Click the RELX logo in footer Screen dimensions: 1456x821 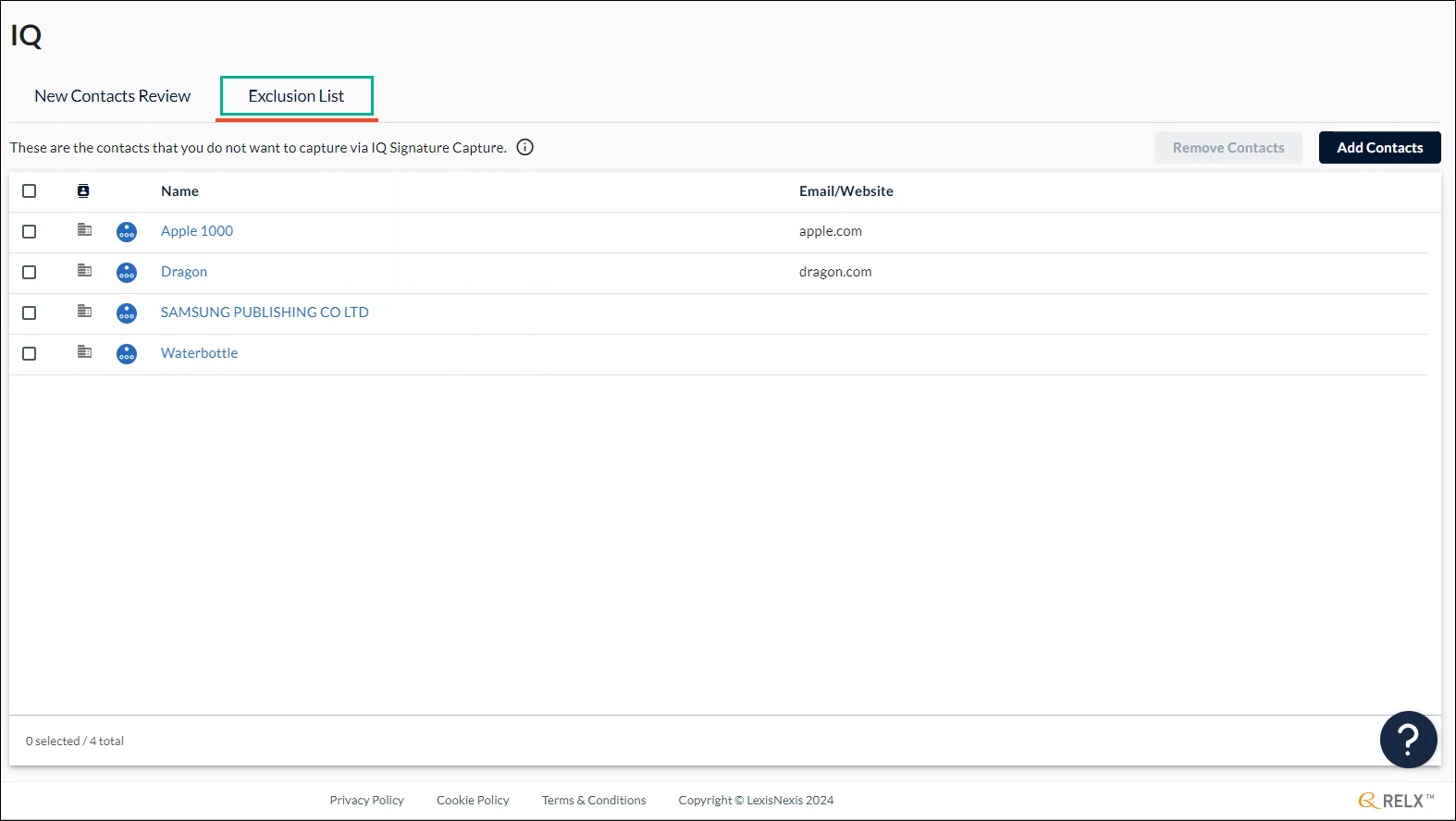(x=1396, y=801)
